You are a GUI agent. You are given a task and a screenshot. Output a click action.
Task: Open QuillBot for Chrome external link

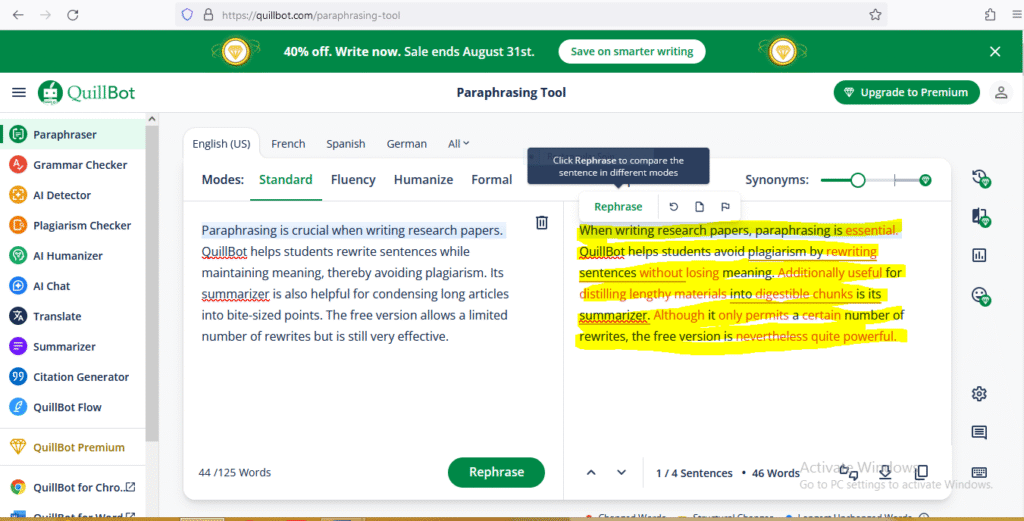tap(73, 487)
